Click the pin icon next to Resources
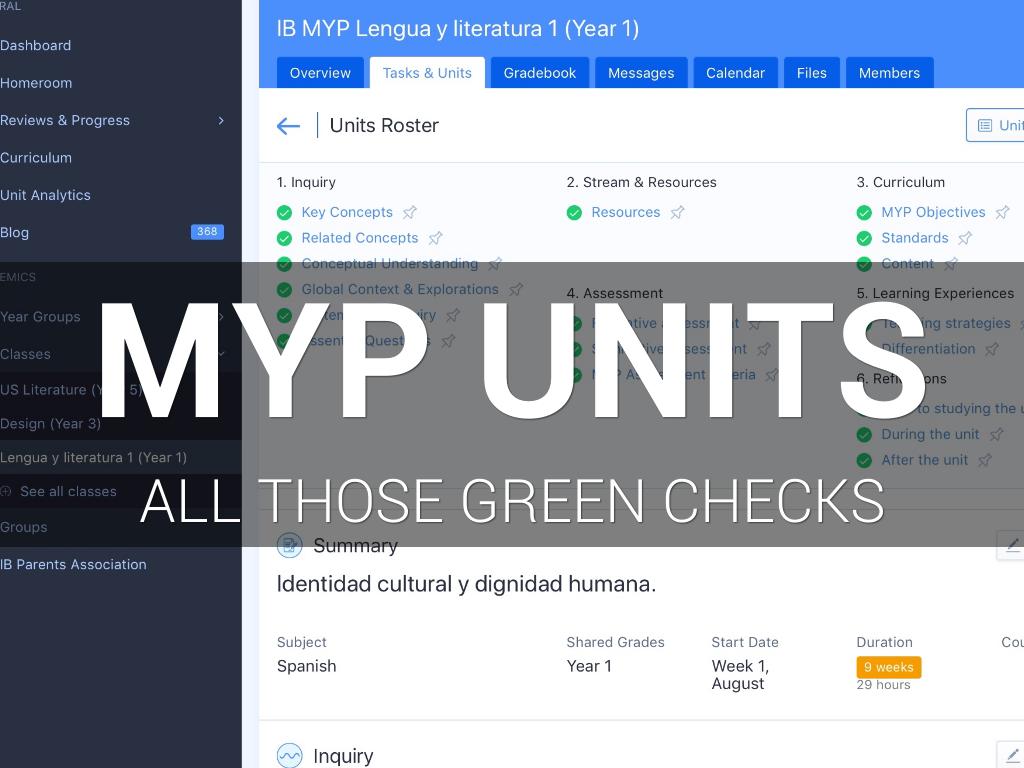The height and width of the screenshot is (768, 1024). click(x=677, y=212)
